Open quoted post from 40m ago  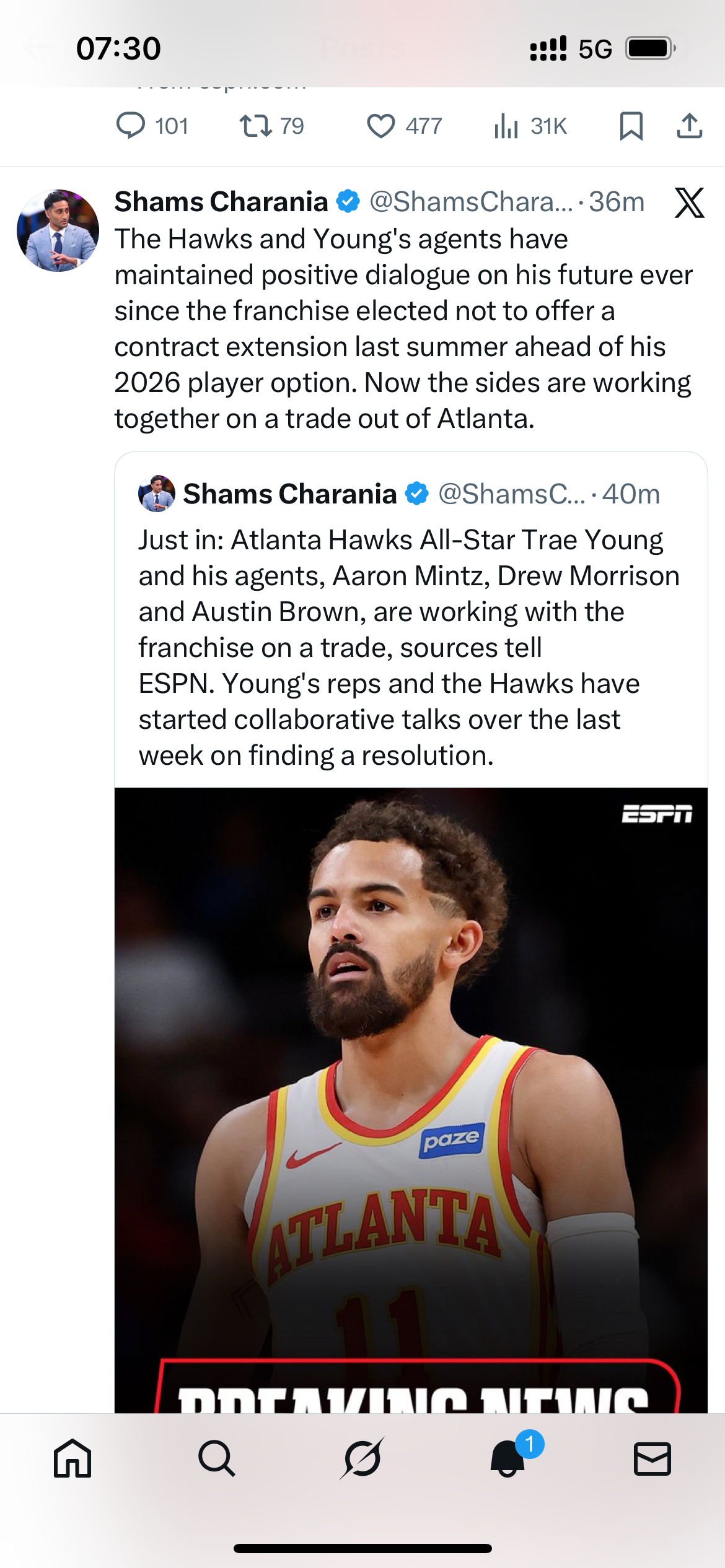coord(409,647)
